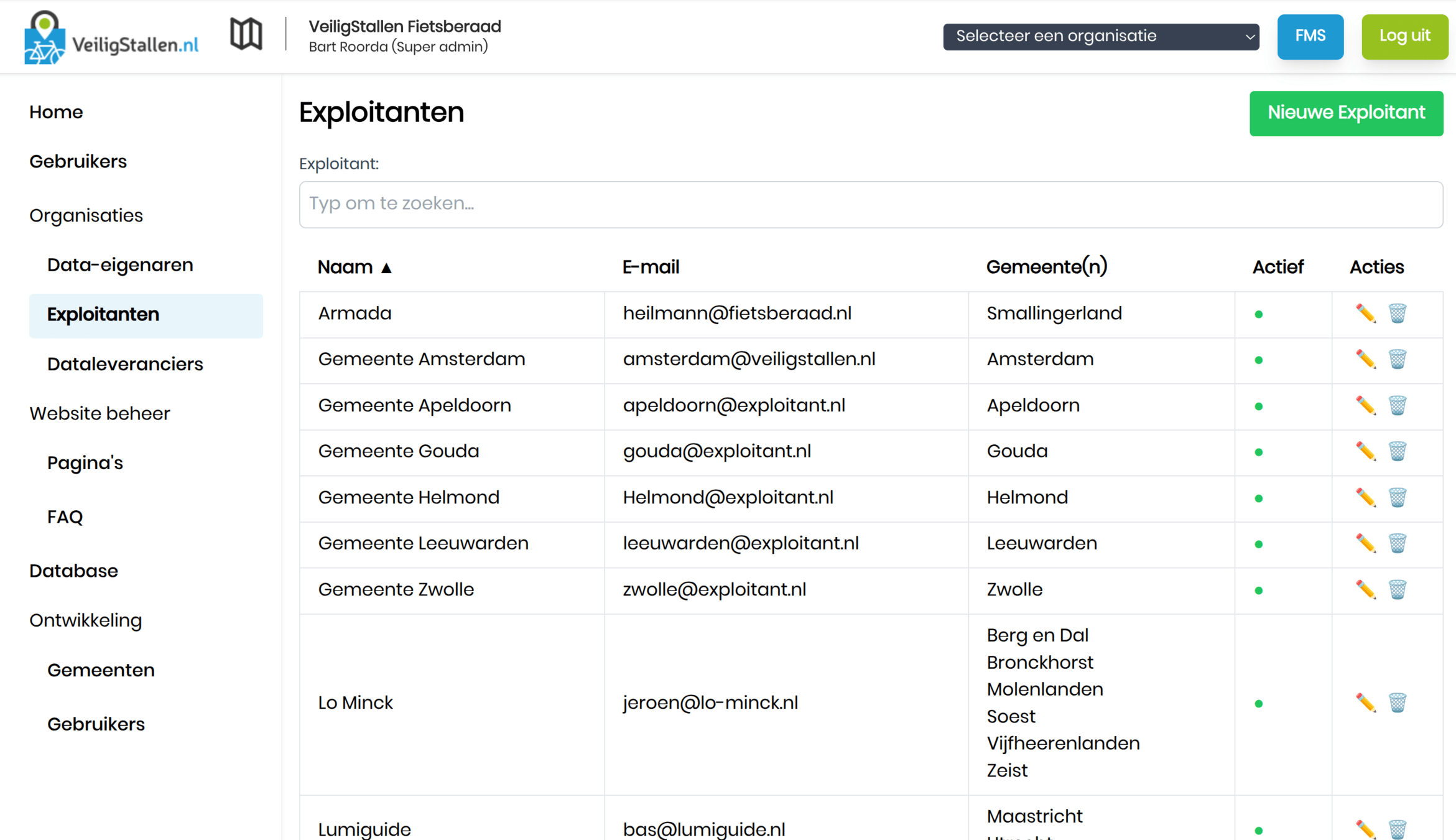The height and width of the screenshot is (840, 1456).
Task: Click the VeiligStallen.nl logo
Action: tap(112, 37)
